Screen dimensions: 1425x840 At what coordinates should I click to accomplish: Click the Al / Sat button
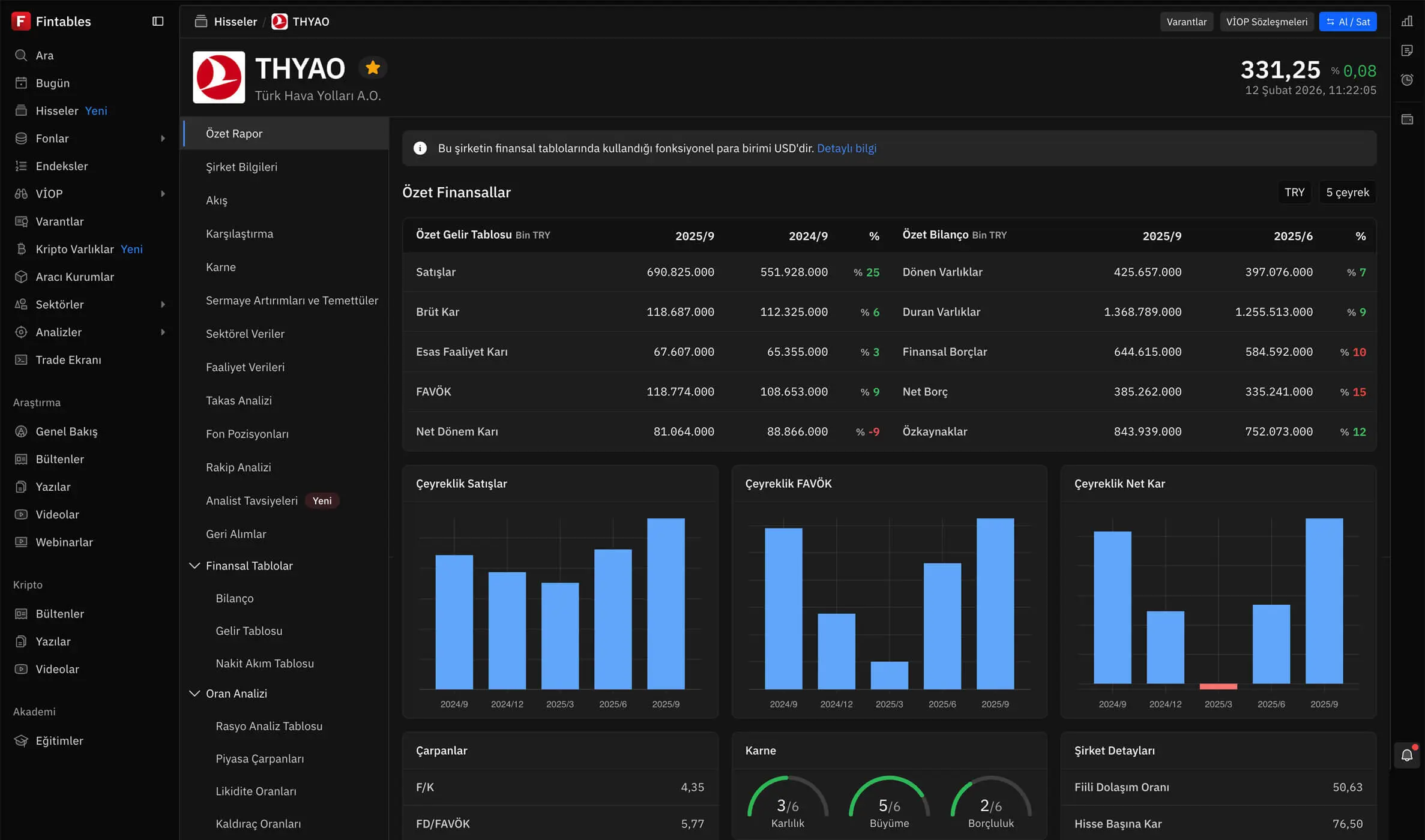coord(1348,22)
